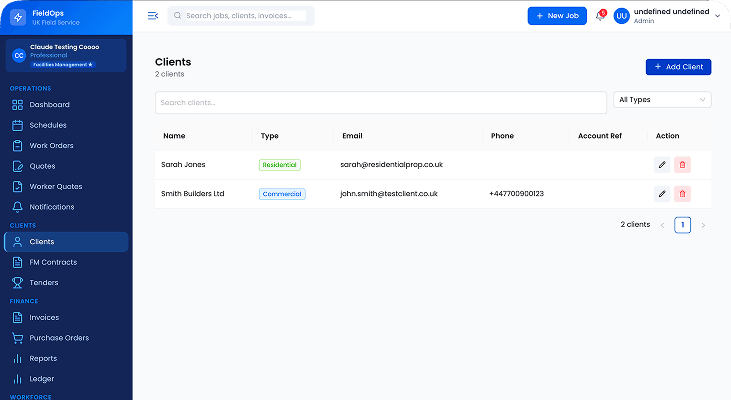Image resolution: width=731 pixels, height=400 pixels.
Task: Open FM Contracts in sidebar
Action: coord(66,262)
